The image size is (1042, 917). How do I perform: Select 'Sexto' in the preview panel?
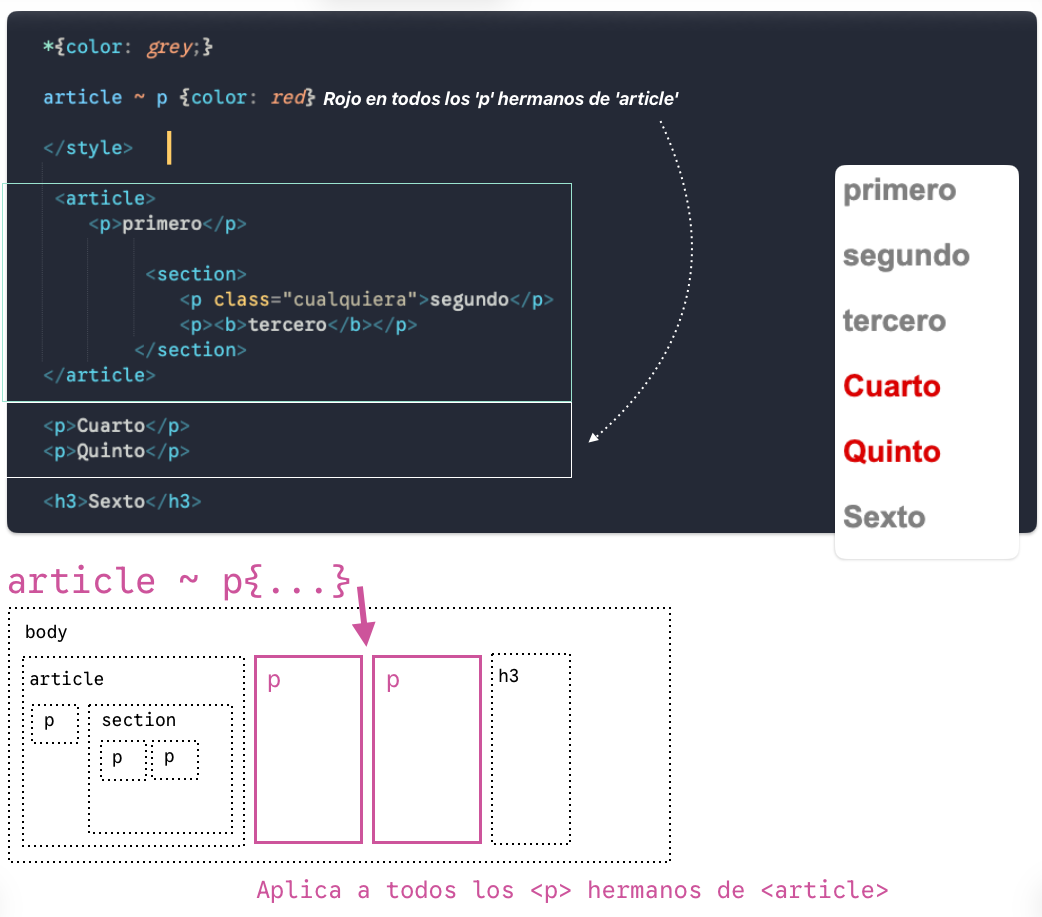point(884,516)
